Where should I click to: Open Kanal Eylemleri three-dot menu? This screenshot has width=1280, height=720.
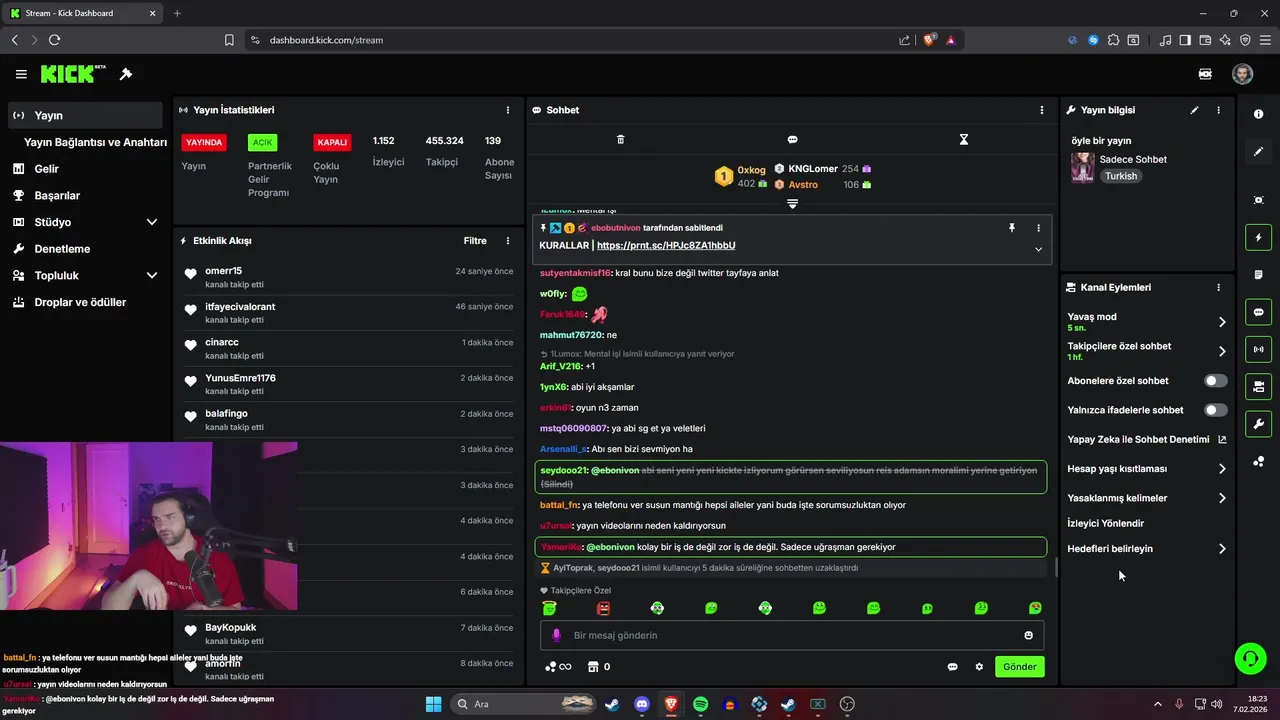tap(1218, 287)
